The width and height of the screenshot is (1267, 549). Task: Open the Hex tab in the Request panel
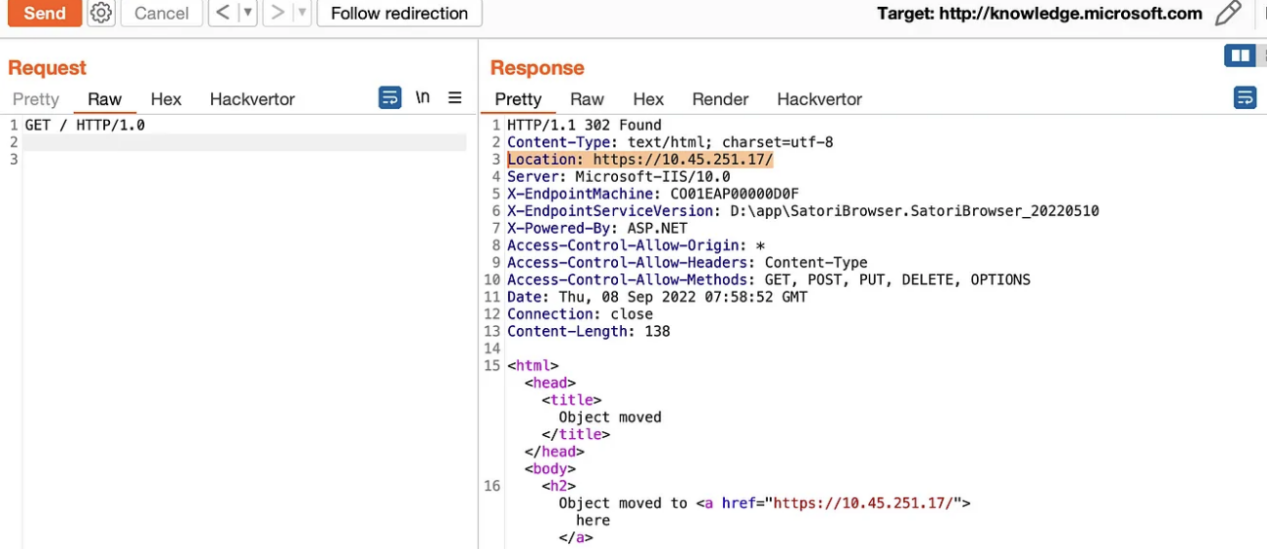[x=166, y=99]
